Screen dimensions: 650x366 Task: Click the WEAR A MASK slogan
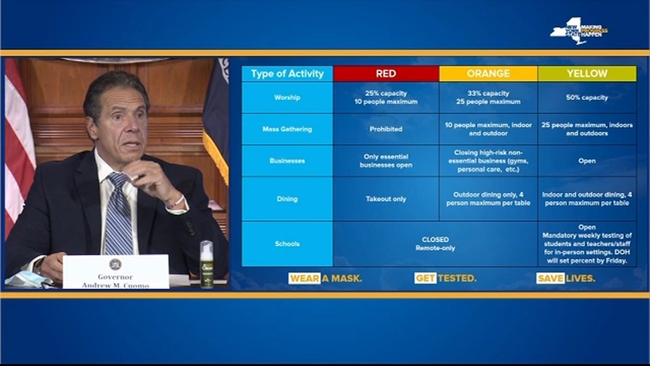point(325,278)
